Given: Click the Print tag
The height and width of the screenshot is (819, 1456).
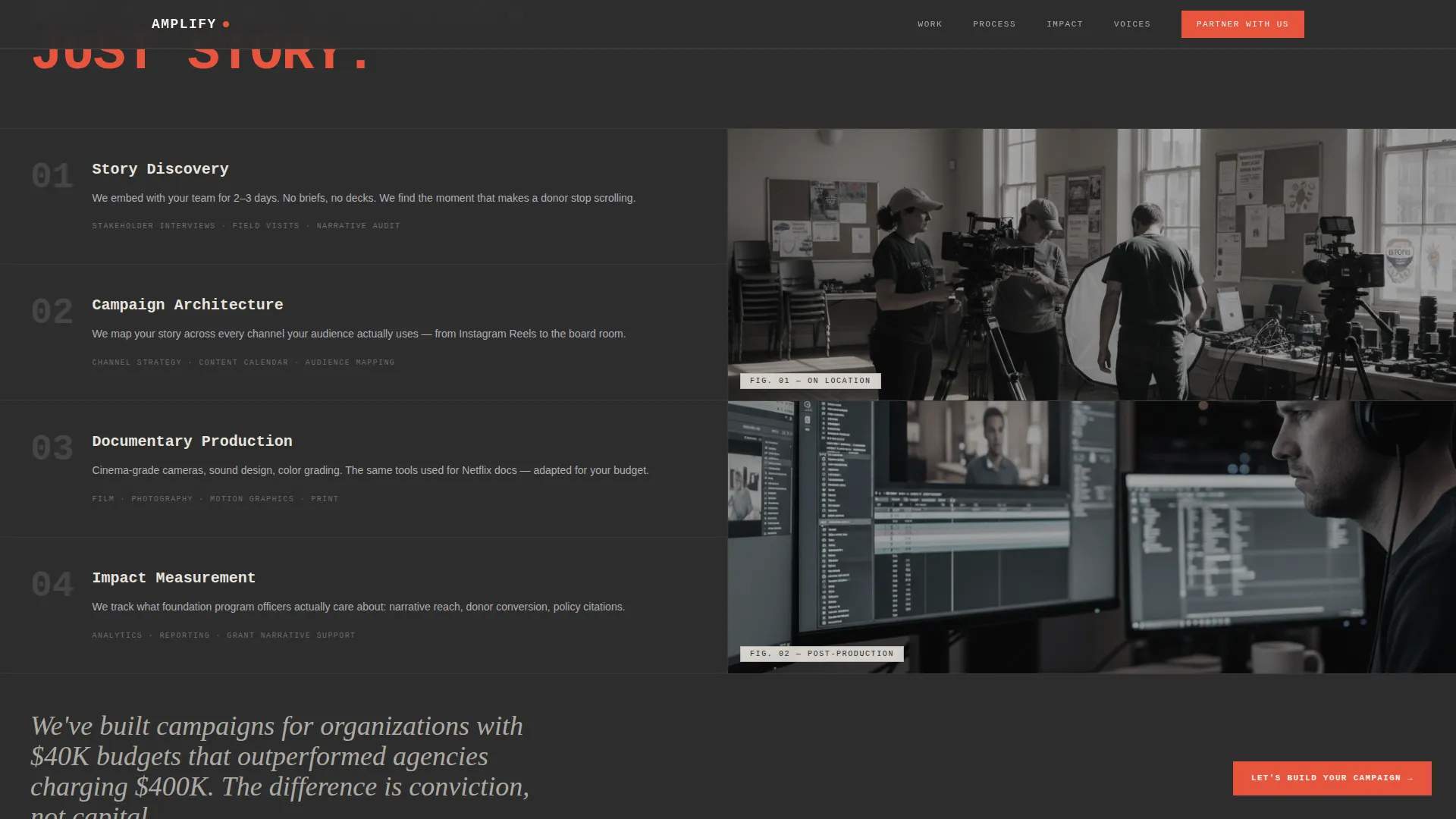Looking at the screenshot, I should 325,499.
